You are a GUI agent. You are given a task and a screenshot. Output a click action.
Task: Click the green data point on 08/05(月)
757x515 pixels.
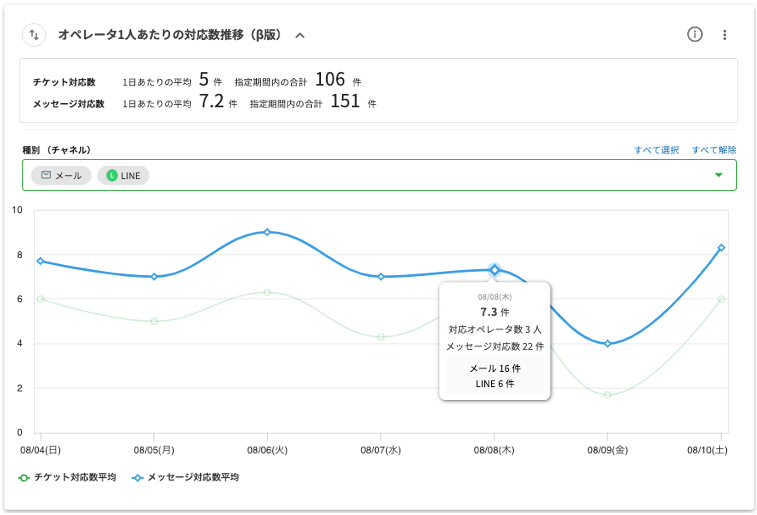pos(154,321)
